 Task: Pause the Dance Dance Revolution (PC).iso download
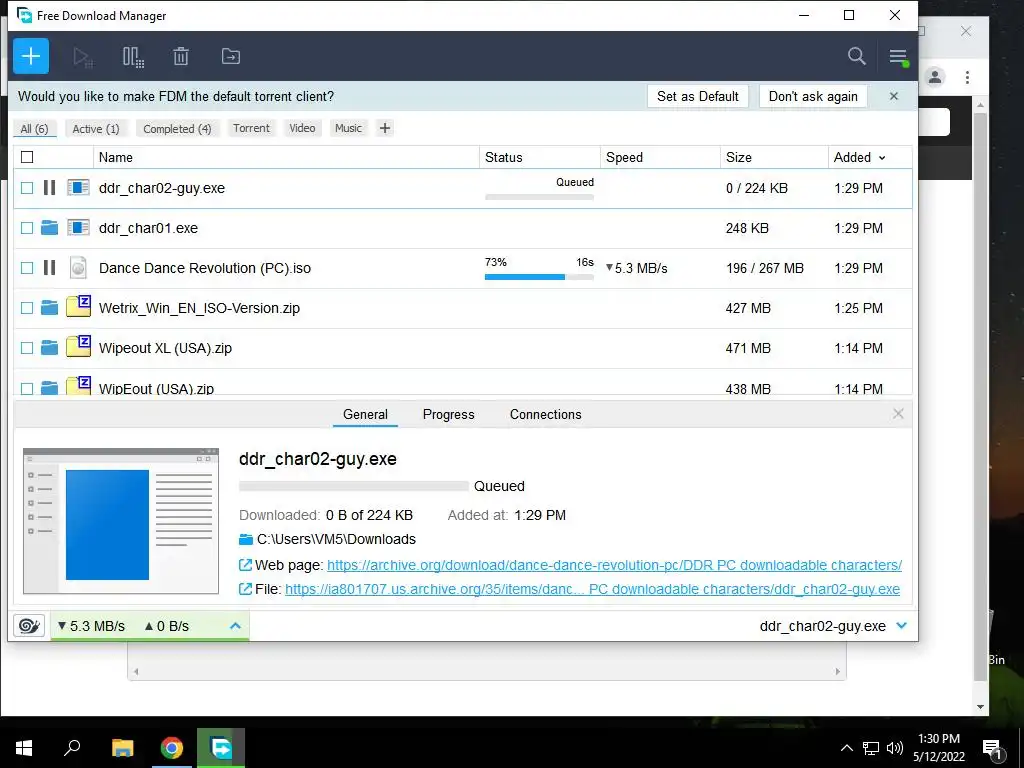point(50,268)
